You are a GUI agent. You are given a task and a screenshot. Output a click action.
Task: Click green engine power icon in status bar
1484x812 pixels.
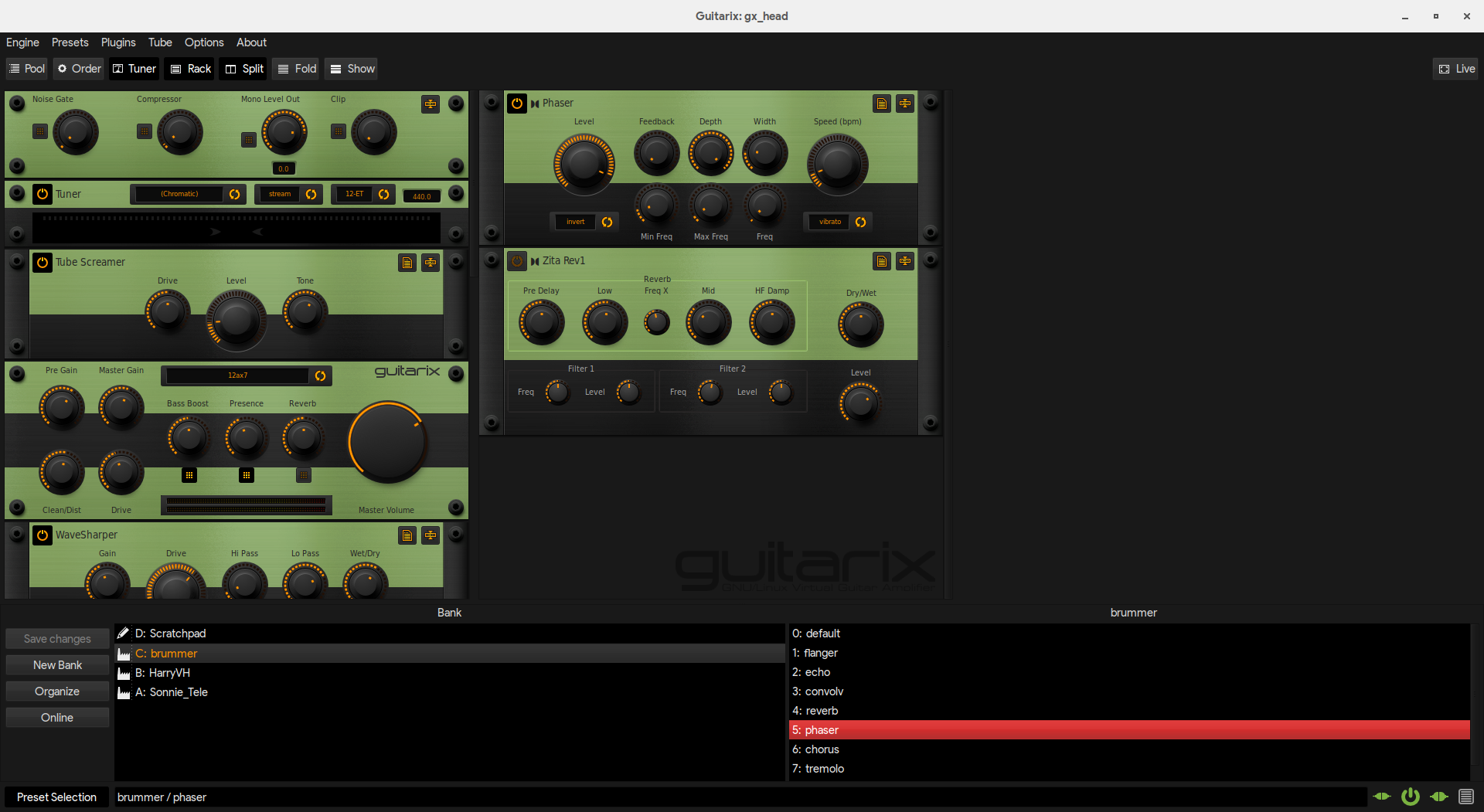click(x=1411, y=797)
